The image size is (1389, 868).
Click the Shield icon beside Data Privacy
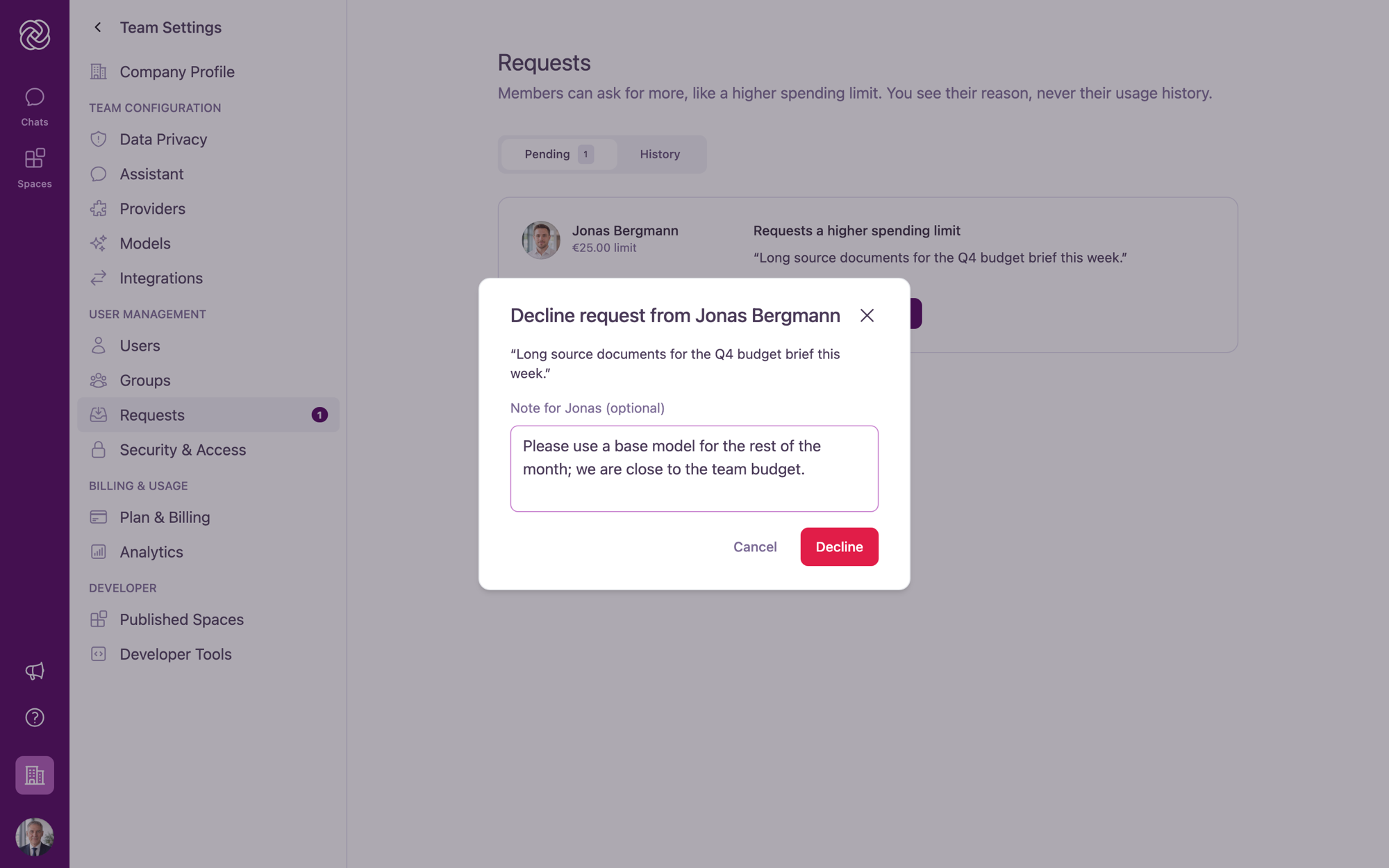point(99,139)
